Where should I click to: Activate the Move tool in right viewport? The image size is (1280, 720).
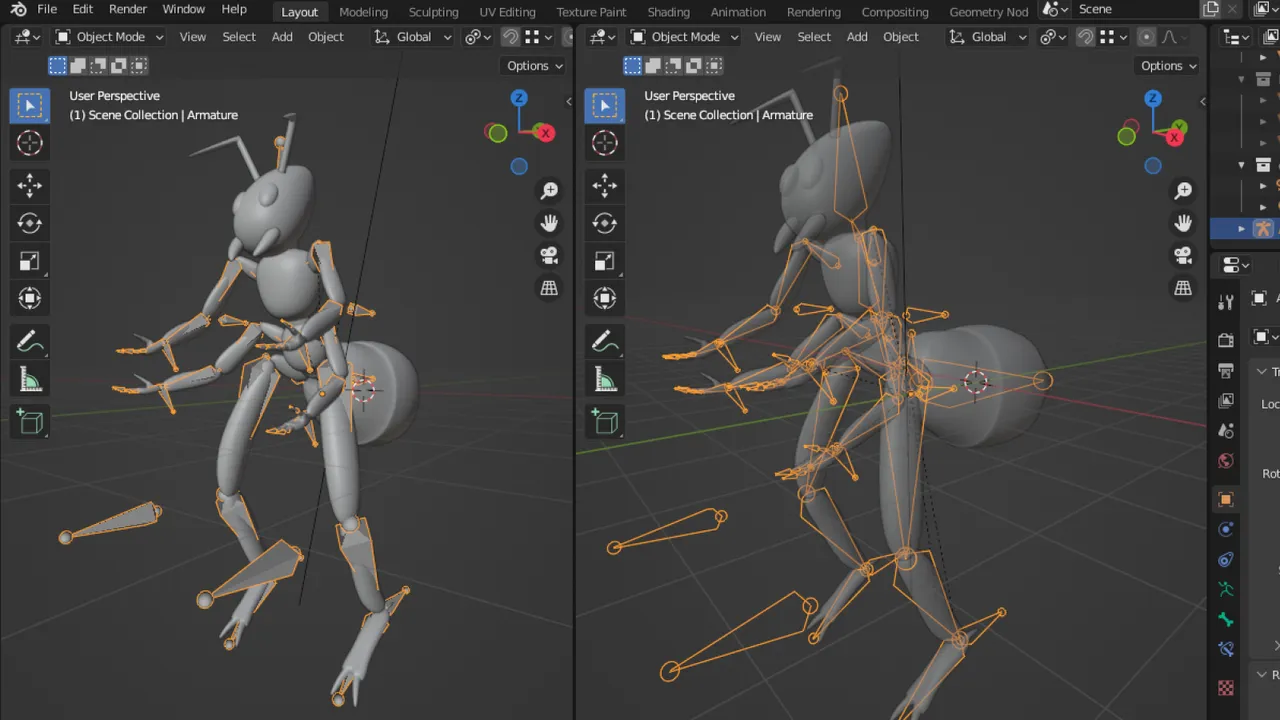pos(605,186)
